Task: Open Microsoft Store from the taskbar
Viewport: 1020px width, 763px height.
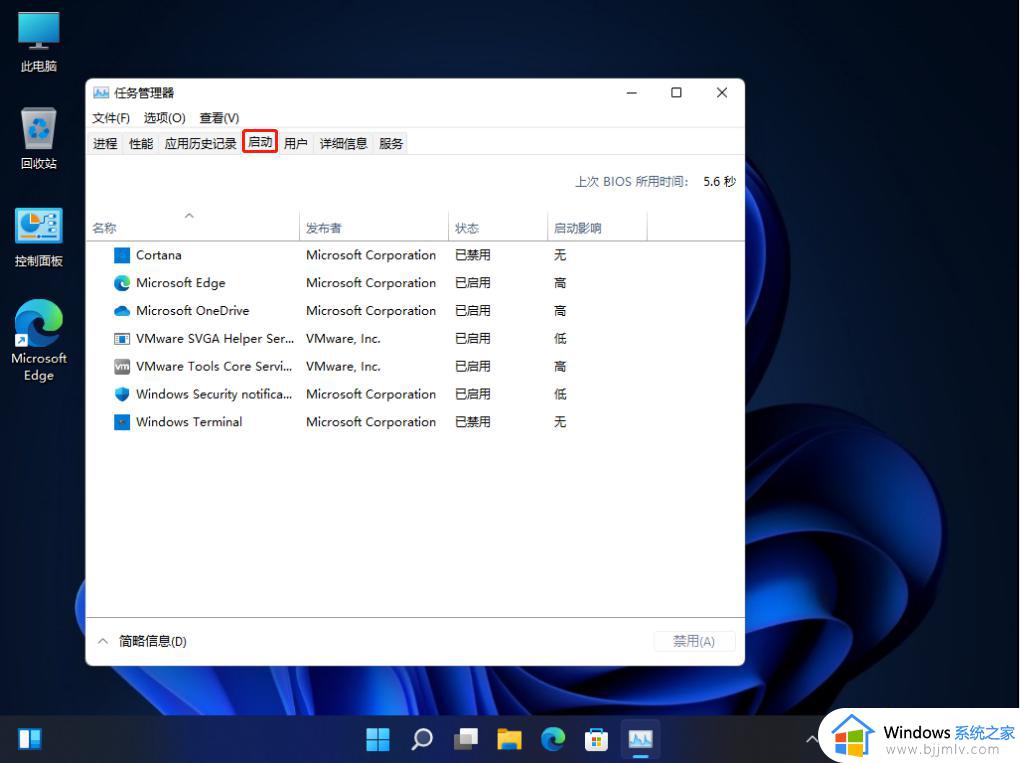Action: (x=597, y=739)
